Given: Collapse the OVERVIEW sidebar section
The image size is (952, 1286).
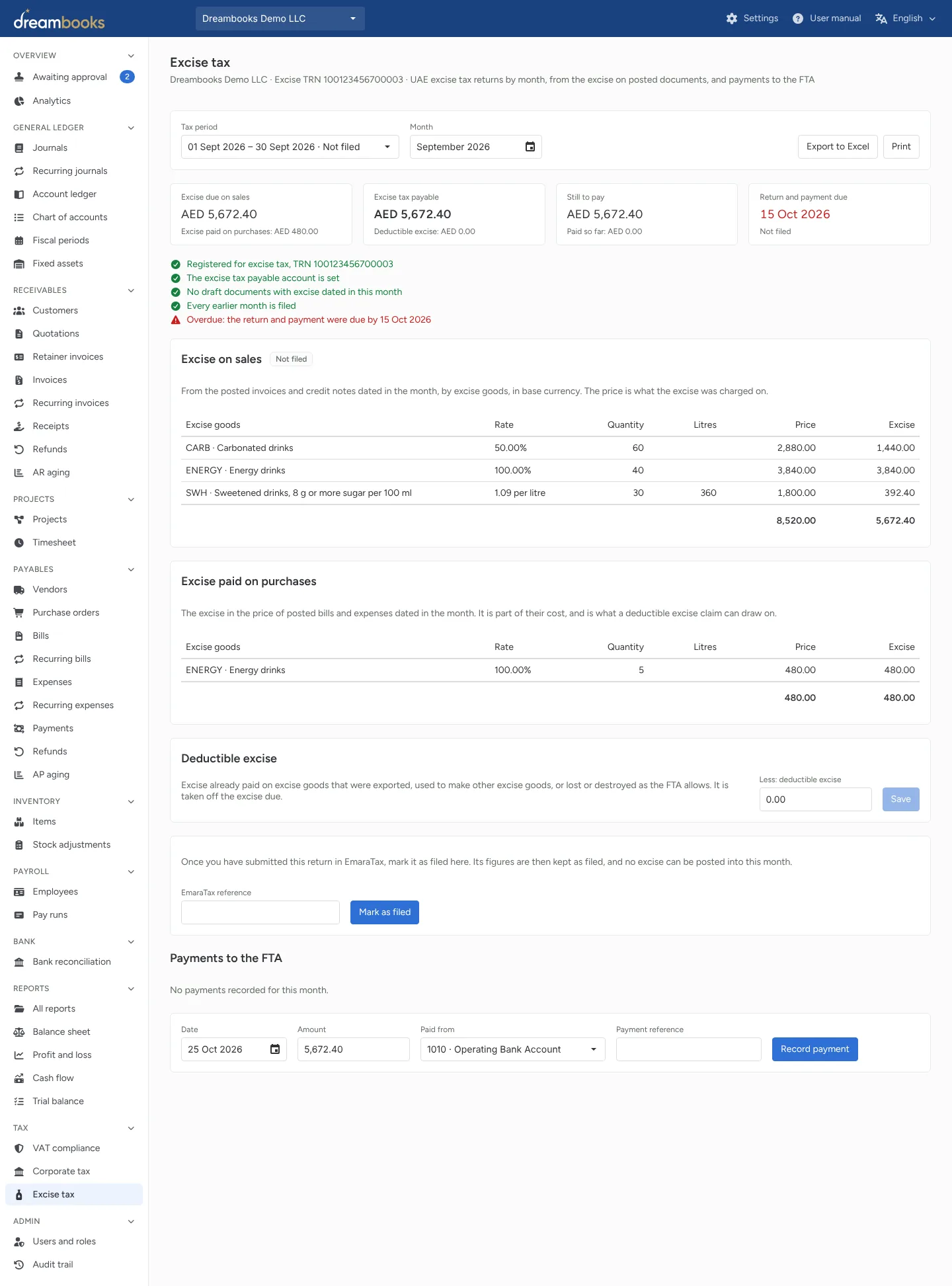Looking at the screenshot, I should [x=131, y=56].
